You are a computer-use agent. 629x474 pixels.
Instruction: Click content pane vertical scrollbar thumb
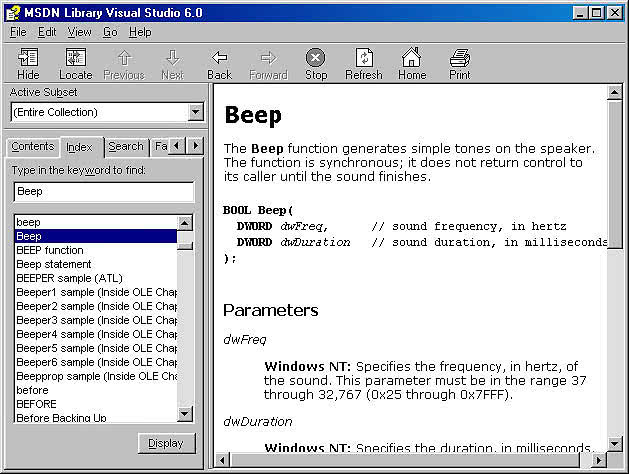(614, 175)
